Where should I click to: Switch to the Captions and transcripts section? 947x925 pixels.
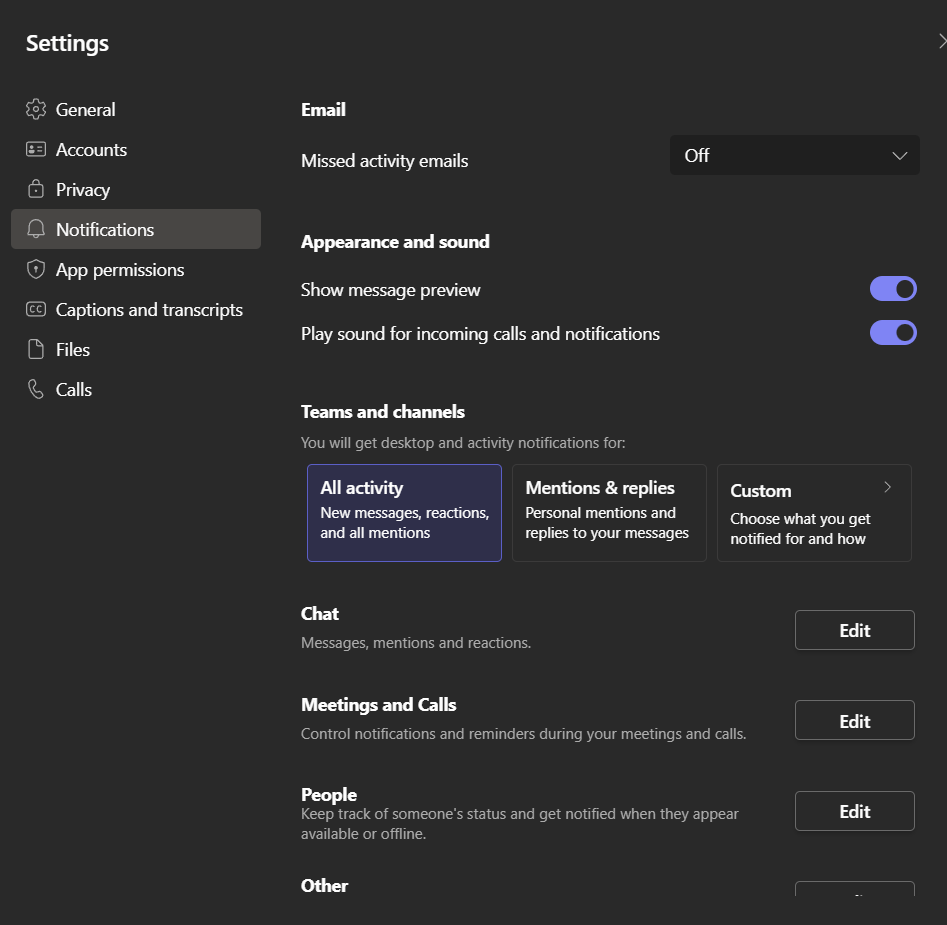click(x=149, y=309)
